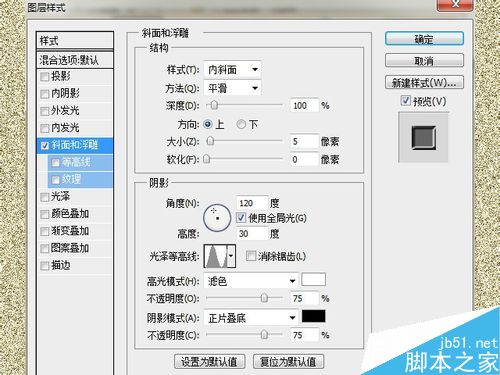Click highlight opacity field showing 75

tap(304, 298)
